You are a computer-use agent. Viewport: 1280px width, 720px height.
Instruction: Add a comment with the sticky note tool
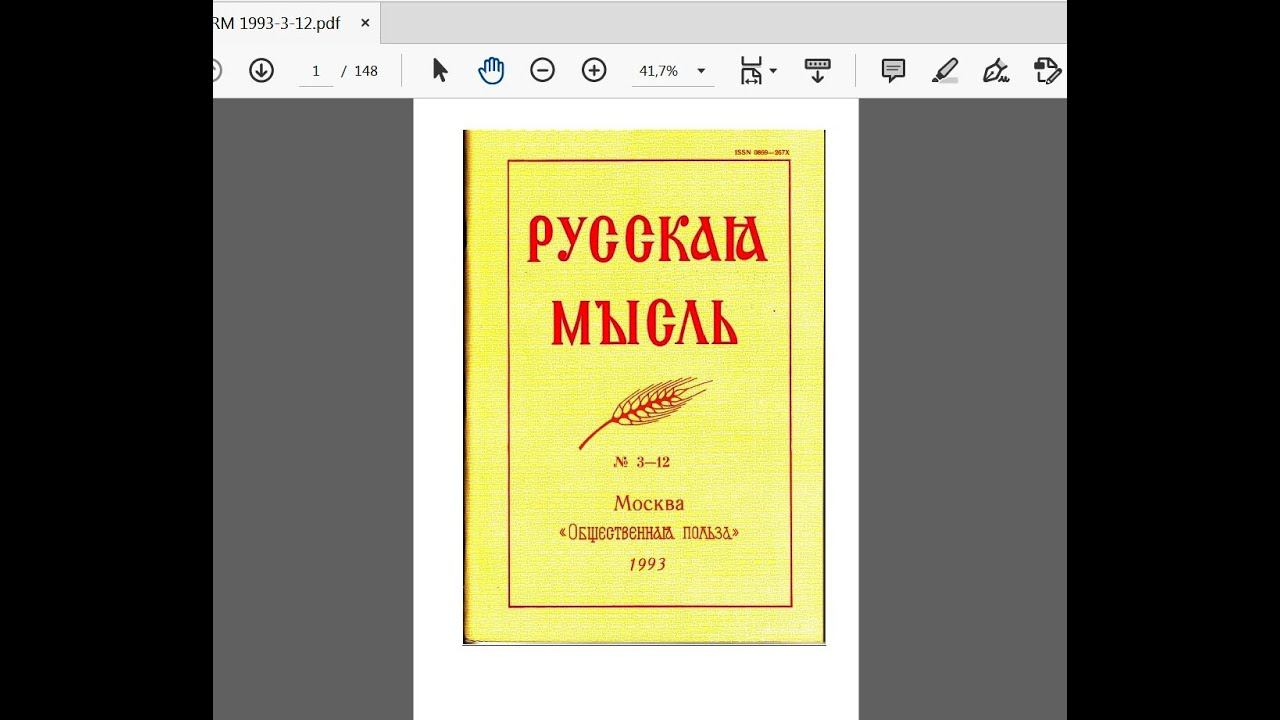(x=893, y=70)
